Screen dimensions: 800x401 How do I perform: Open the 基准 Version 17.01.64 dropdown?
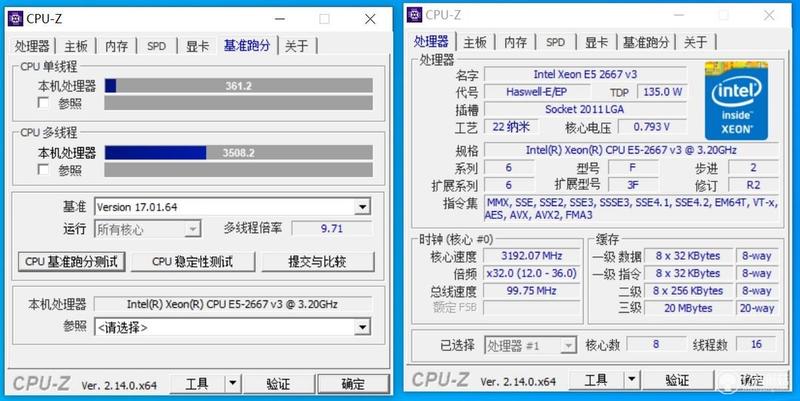click(362, 207)
